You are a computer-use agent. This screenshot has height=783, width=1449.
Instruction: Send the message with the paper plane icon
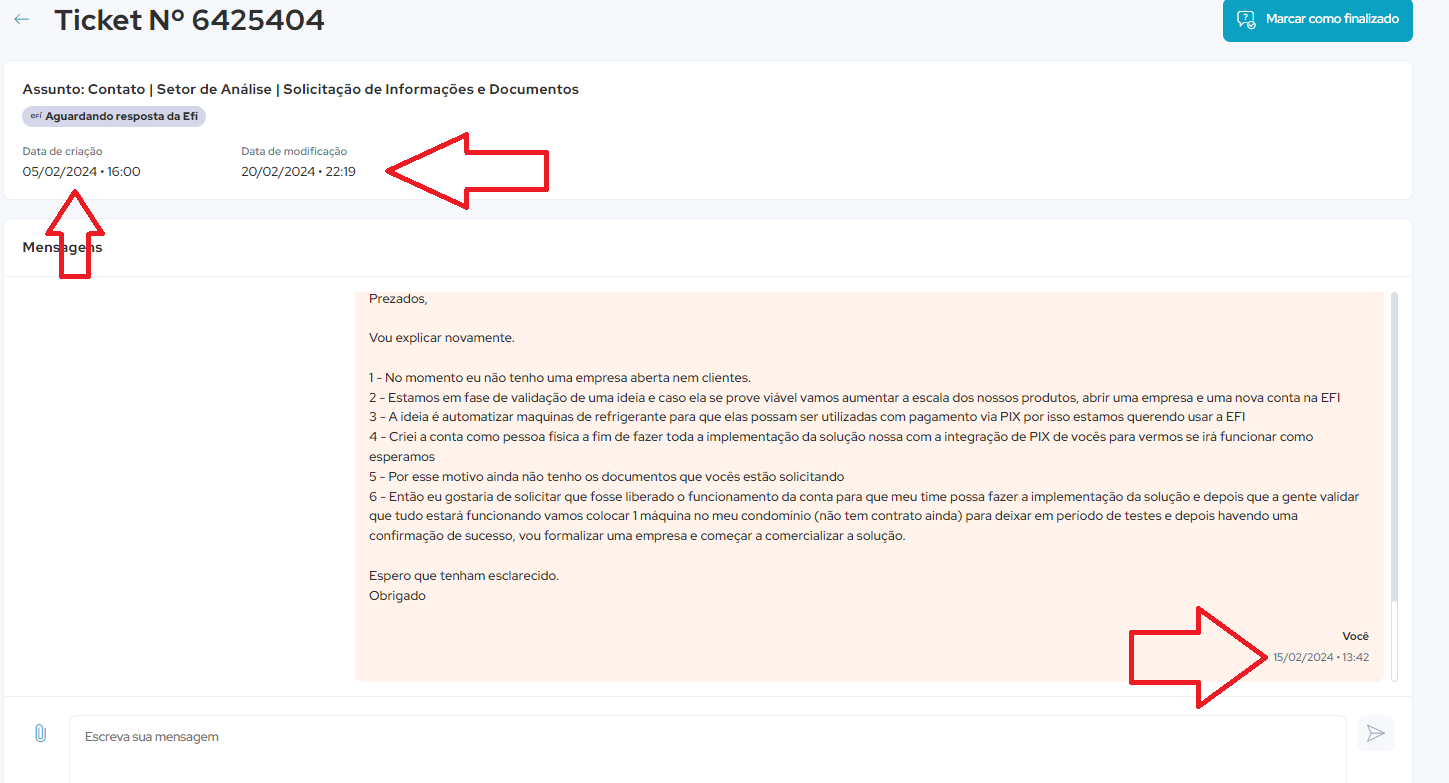pos(1376,734)
